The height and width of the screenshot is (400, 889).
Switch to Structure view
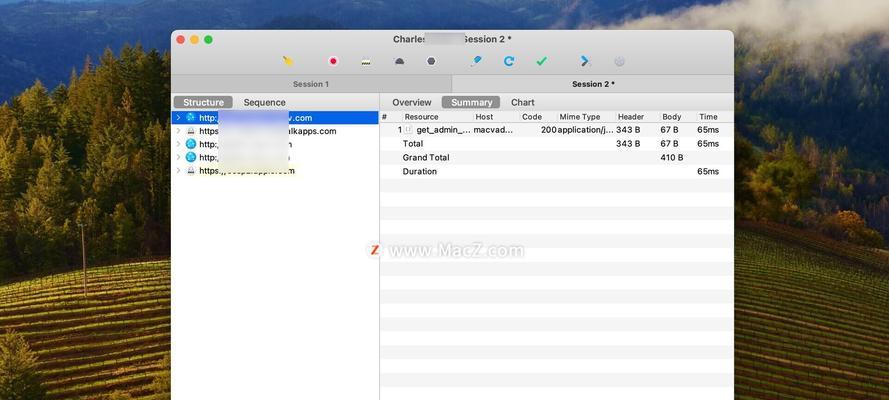[203, 103]
